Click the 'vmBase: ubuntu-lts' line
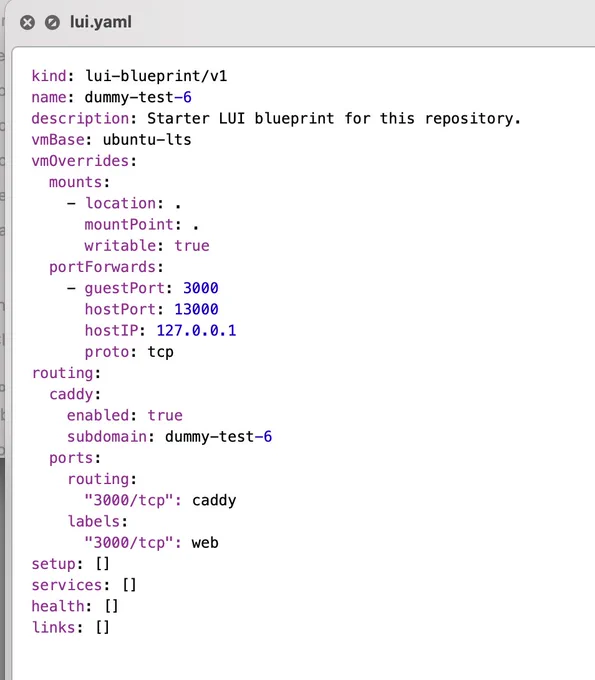The image size is (595, 680). (111, 140)
